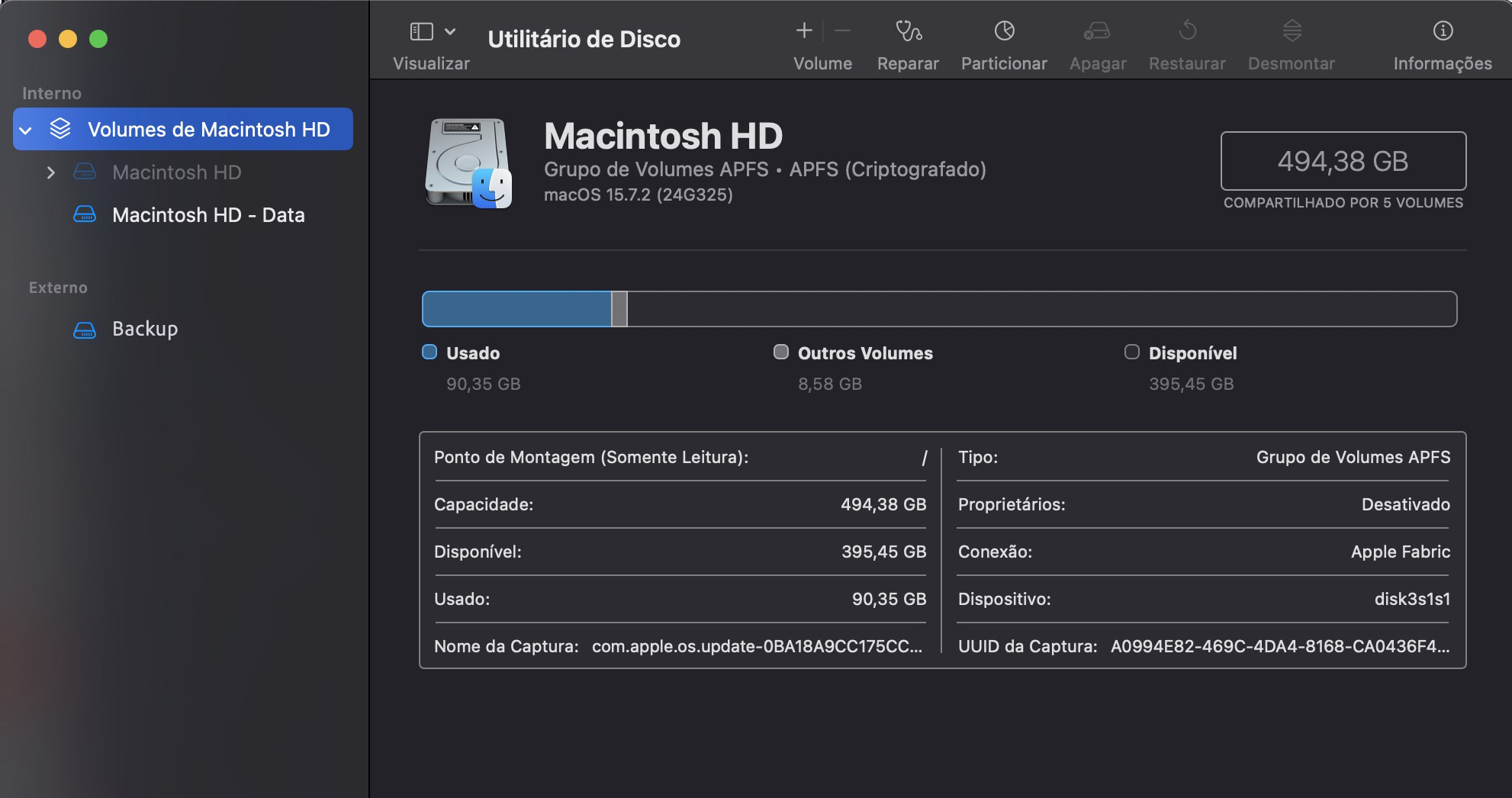Open the Visualizar view dropdown
Viewport: 1512px width, 798px height.
click(x=449, y=33)
